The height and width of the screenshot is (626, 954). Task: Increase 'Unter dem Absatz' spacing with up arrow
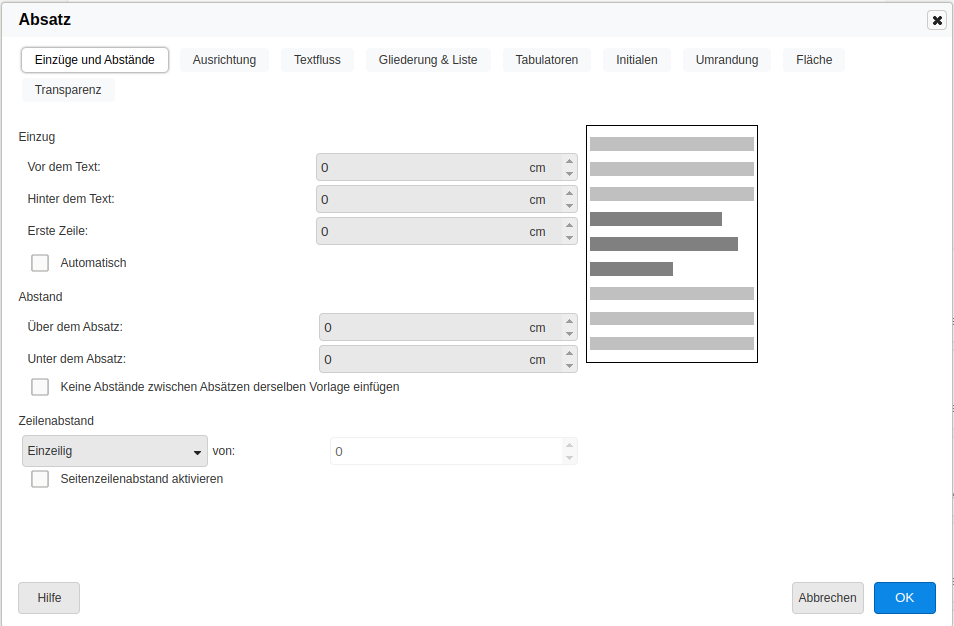coord(569,353)
